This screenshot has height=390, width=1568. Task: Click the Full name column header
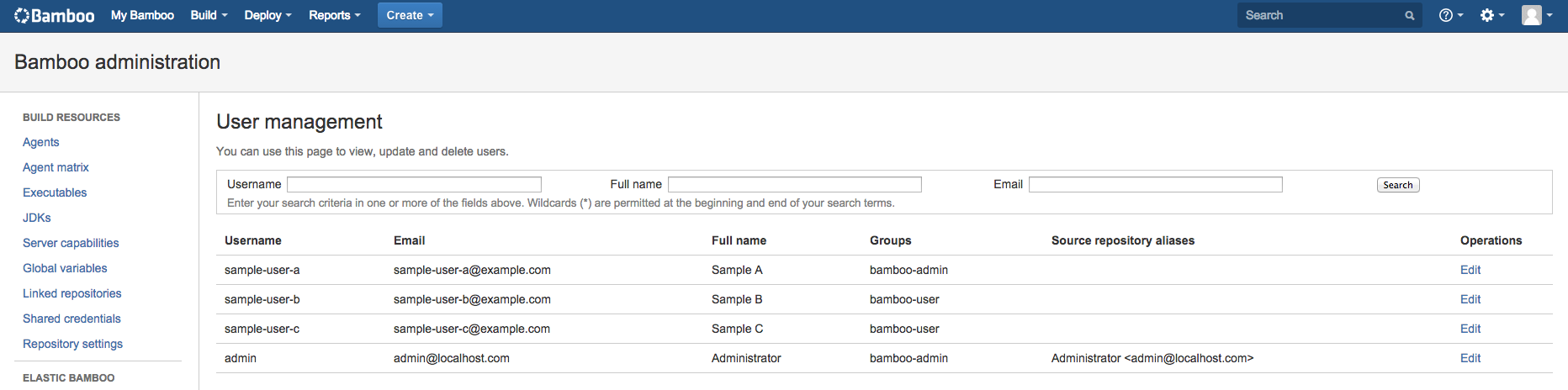click(739, 240)
